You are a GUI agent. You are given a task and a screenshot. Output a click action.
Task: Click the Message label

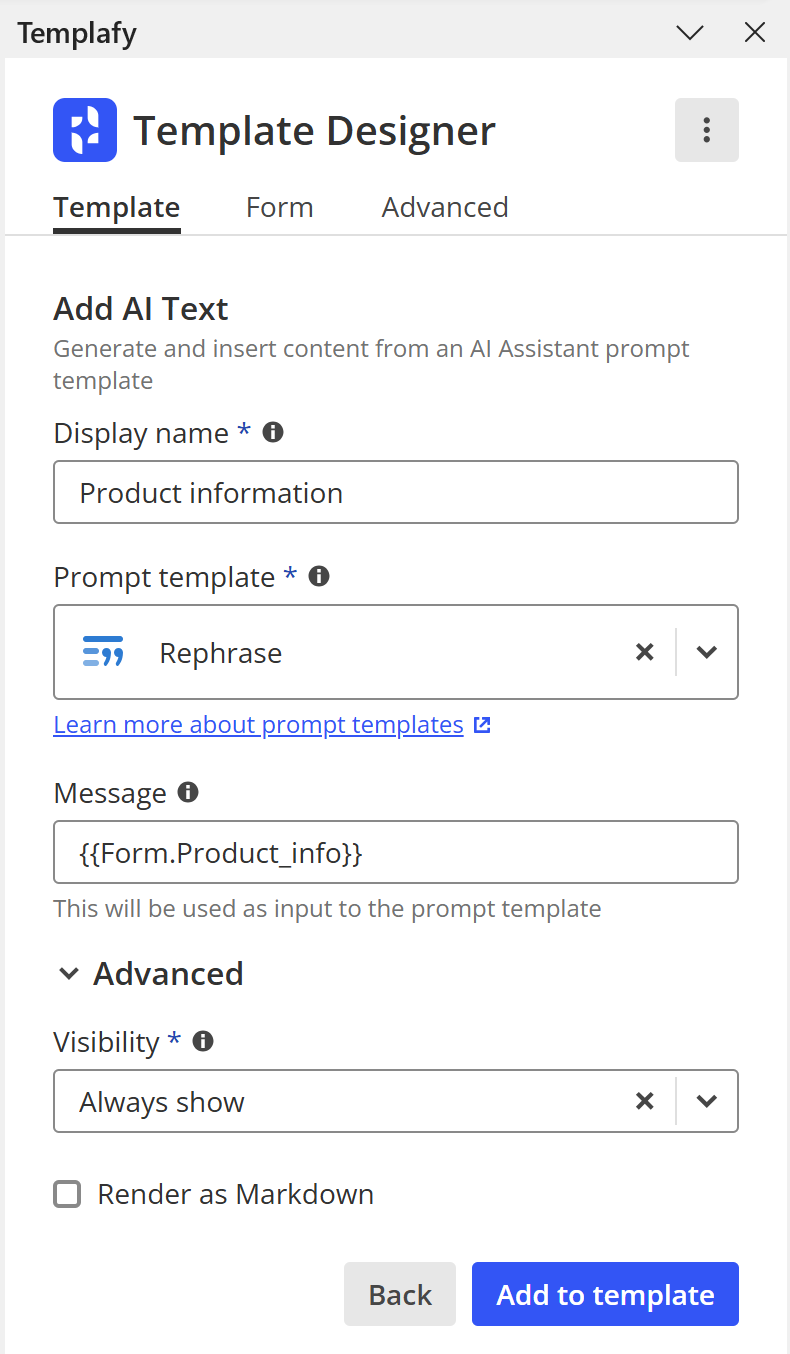point(110,793)
